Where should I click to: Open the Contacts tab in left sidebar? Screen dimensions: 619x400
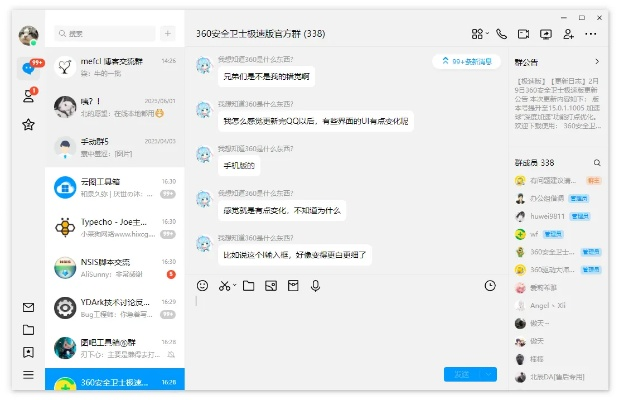click(29, 96)
